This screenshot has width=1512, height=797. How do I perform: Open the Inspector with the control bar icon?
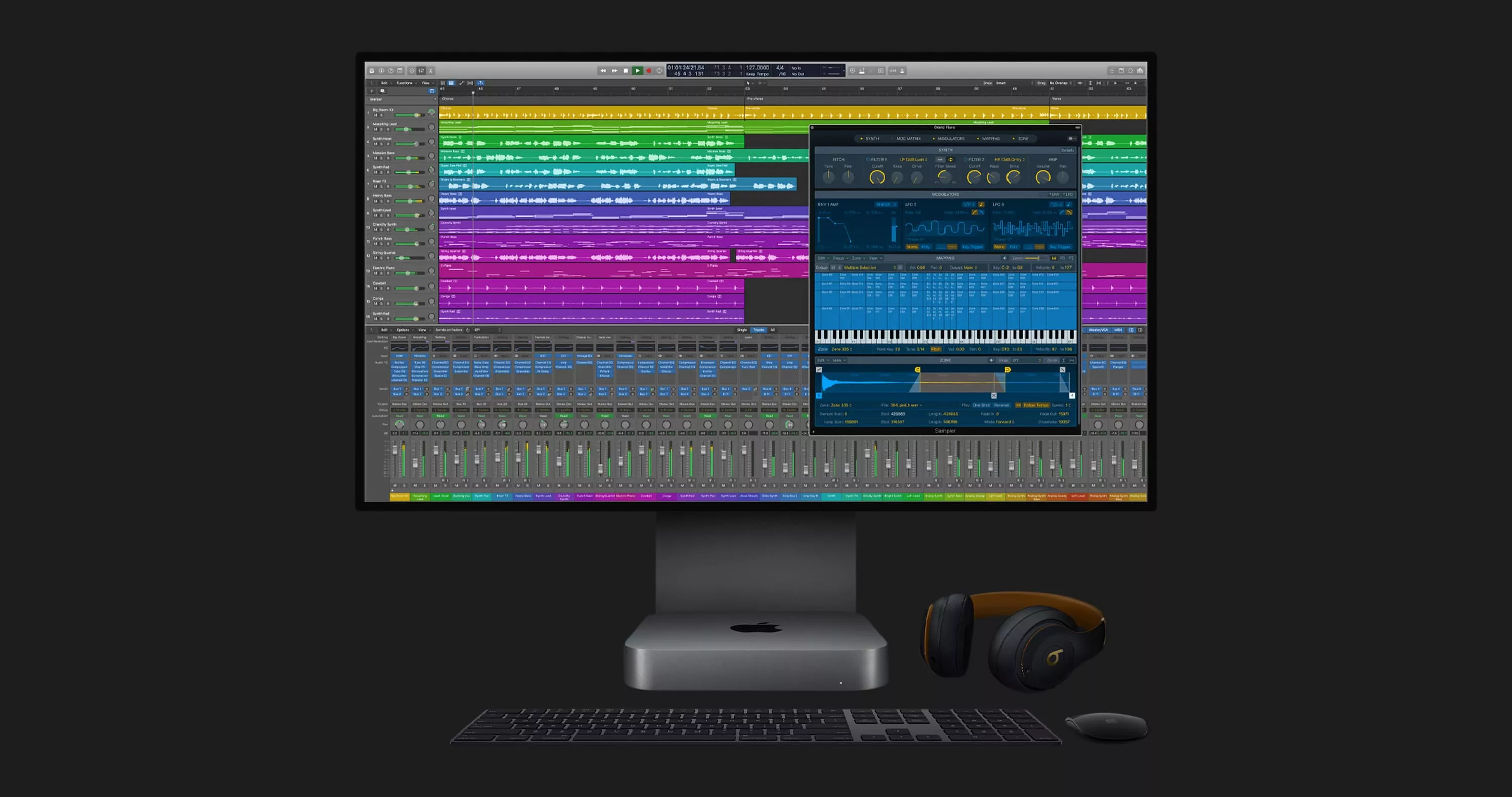click(x=381, y=71)
